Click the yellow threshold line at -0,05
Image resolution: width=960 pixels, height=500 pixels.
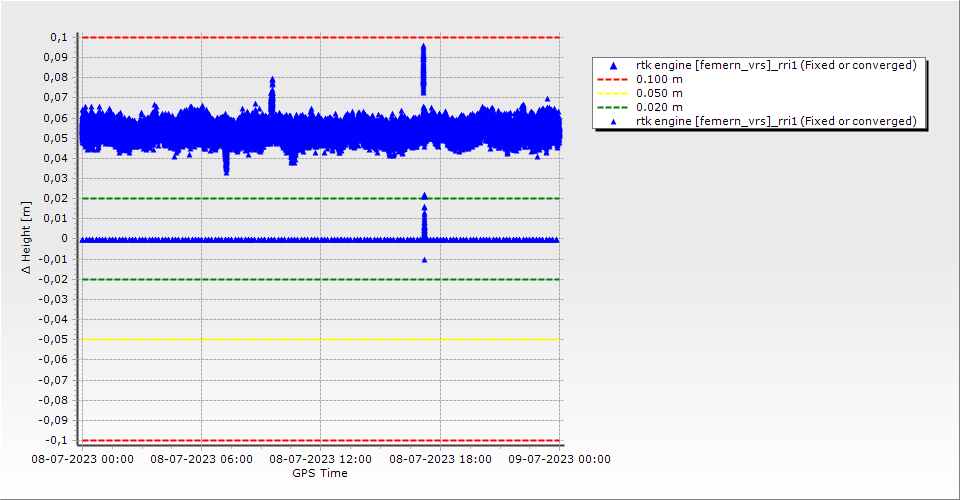(x=300, y=340)
